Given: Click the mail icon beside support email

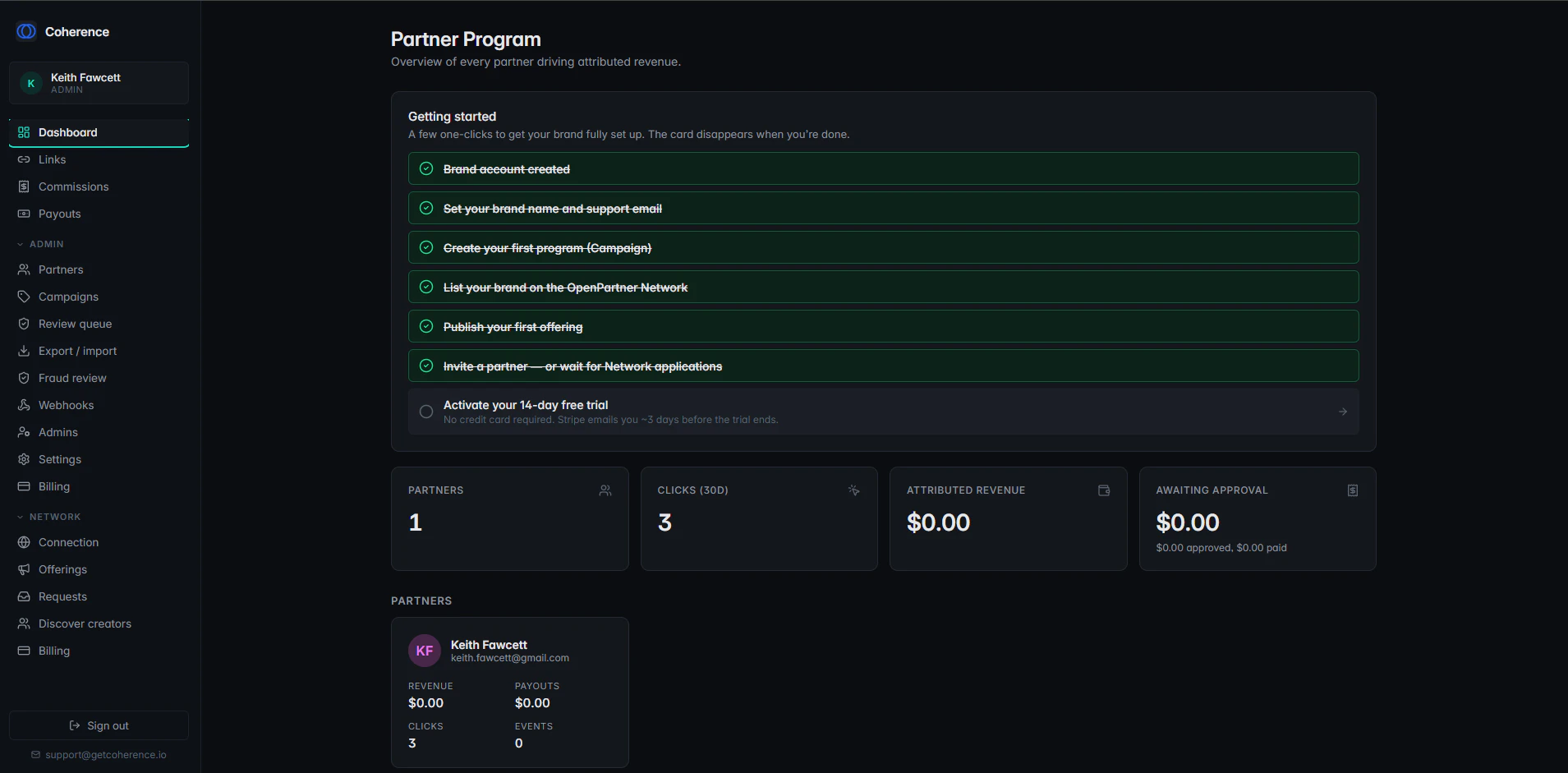Looking at the screenshot, I should (x=35, y=755).
